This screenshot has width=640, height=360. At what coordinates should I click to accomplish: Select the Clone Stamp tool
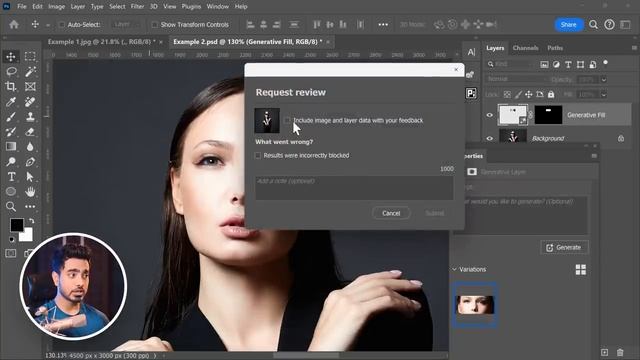click(30, 117)
